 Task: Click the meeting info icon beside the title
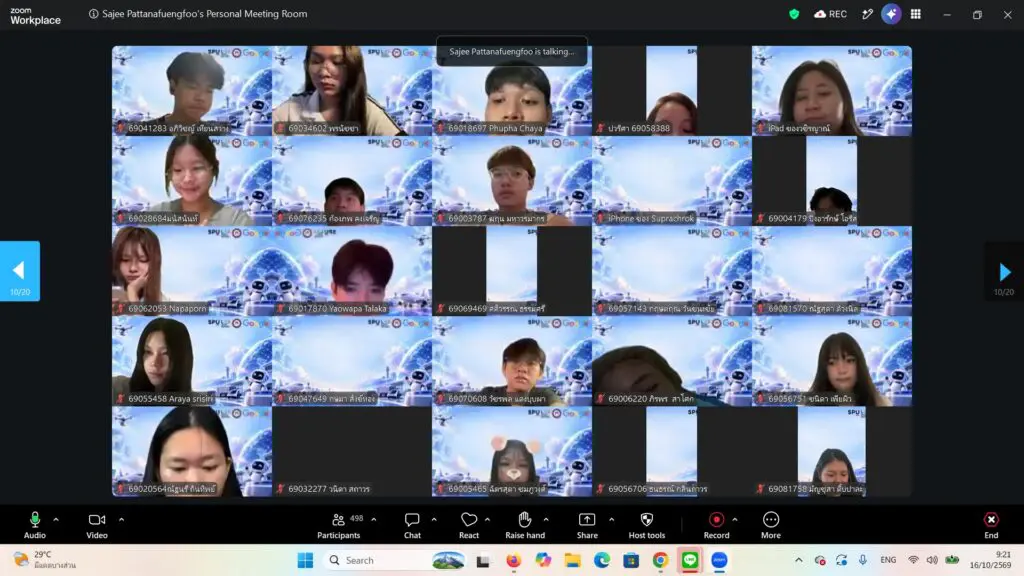(93, 14)
